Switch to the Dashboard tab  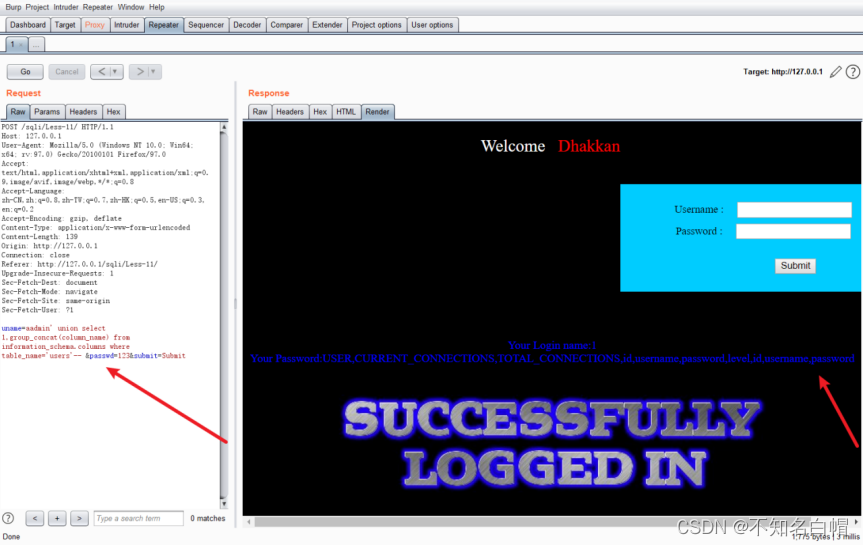(x=28, y=25)
